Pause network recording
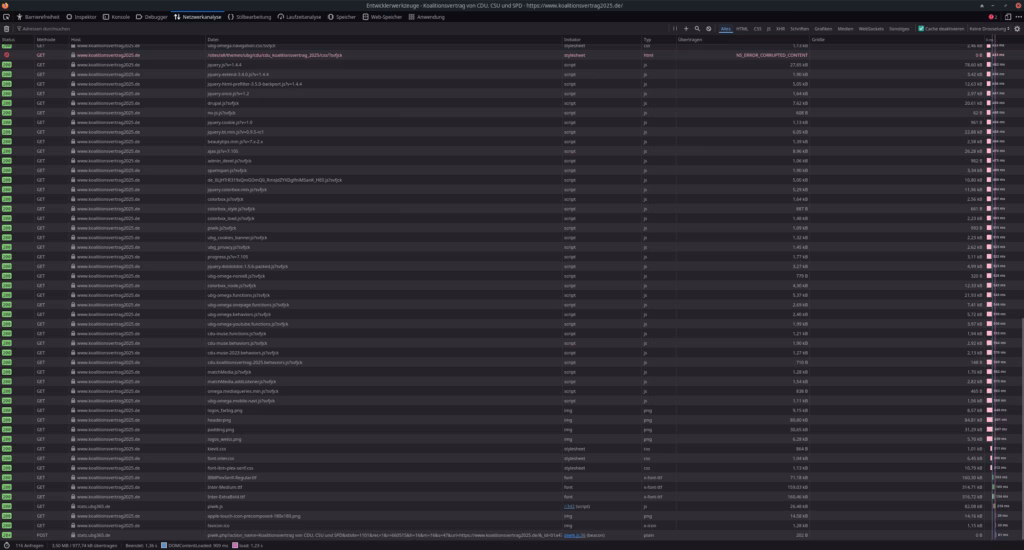Viewport: 1024px width, 550px height. tap(675, 29)
